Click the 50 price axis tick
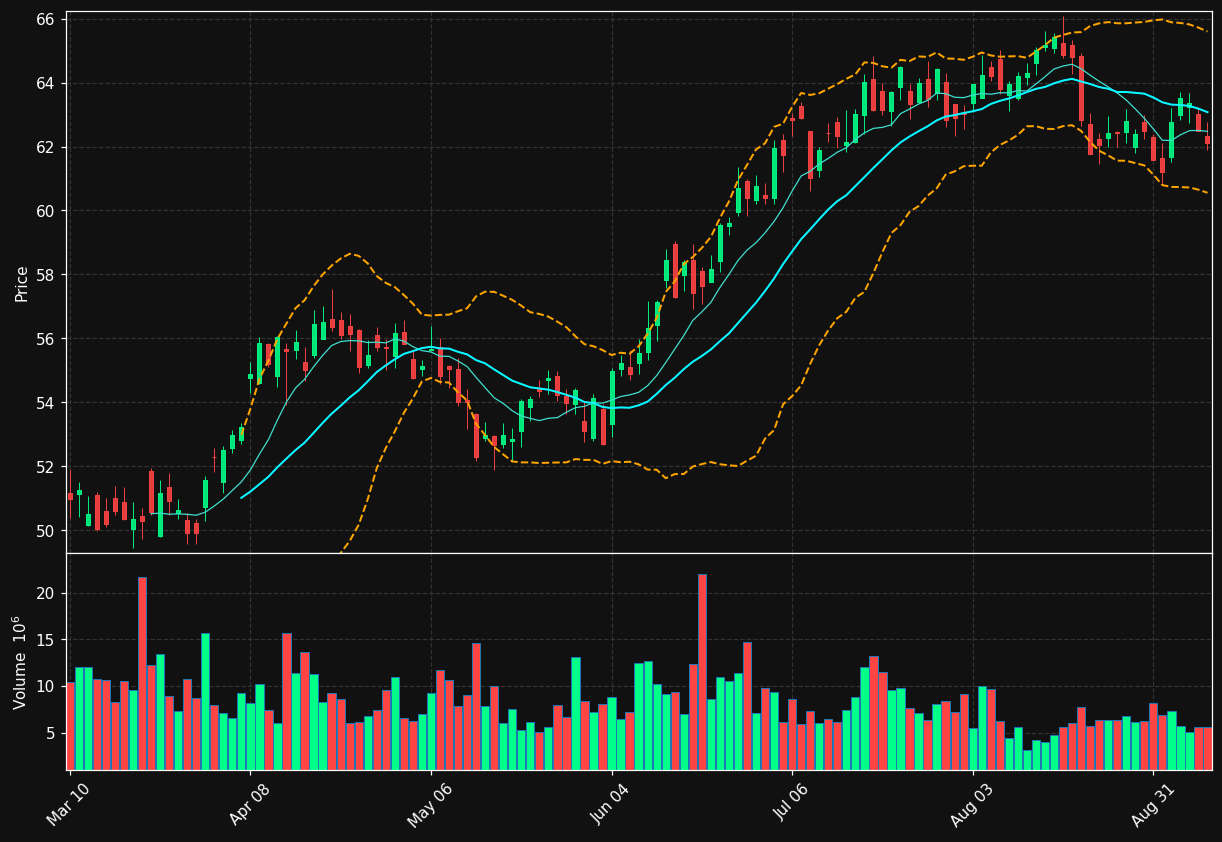1222x842 pixels. (47, 531)
